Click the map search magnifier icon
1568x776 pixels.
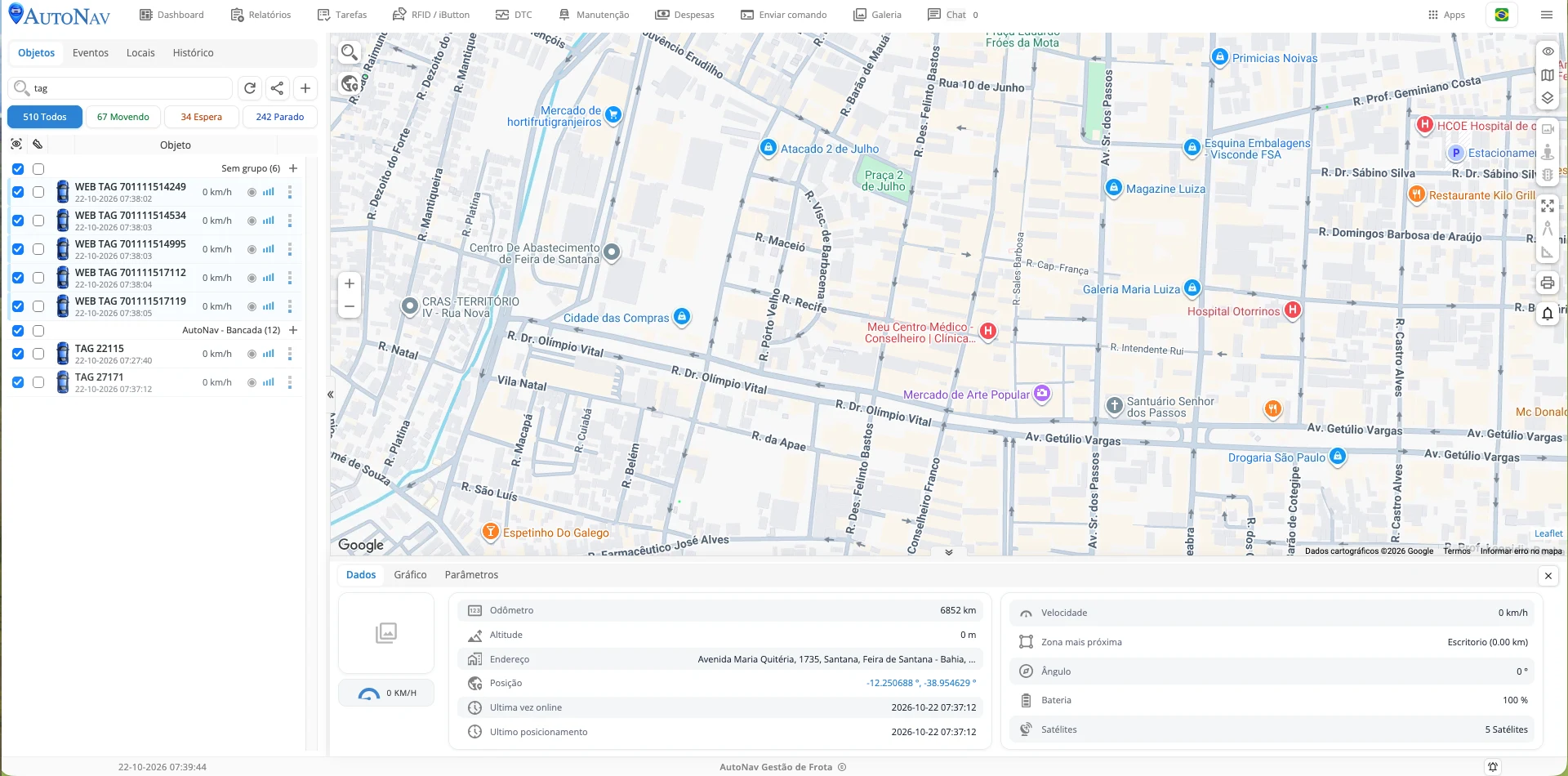pos(350,53)
